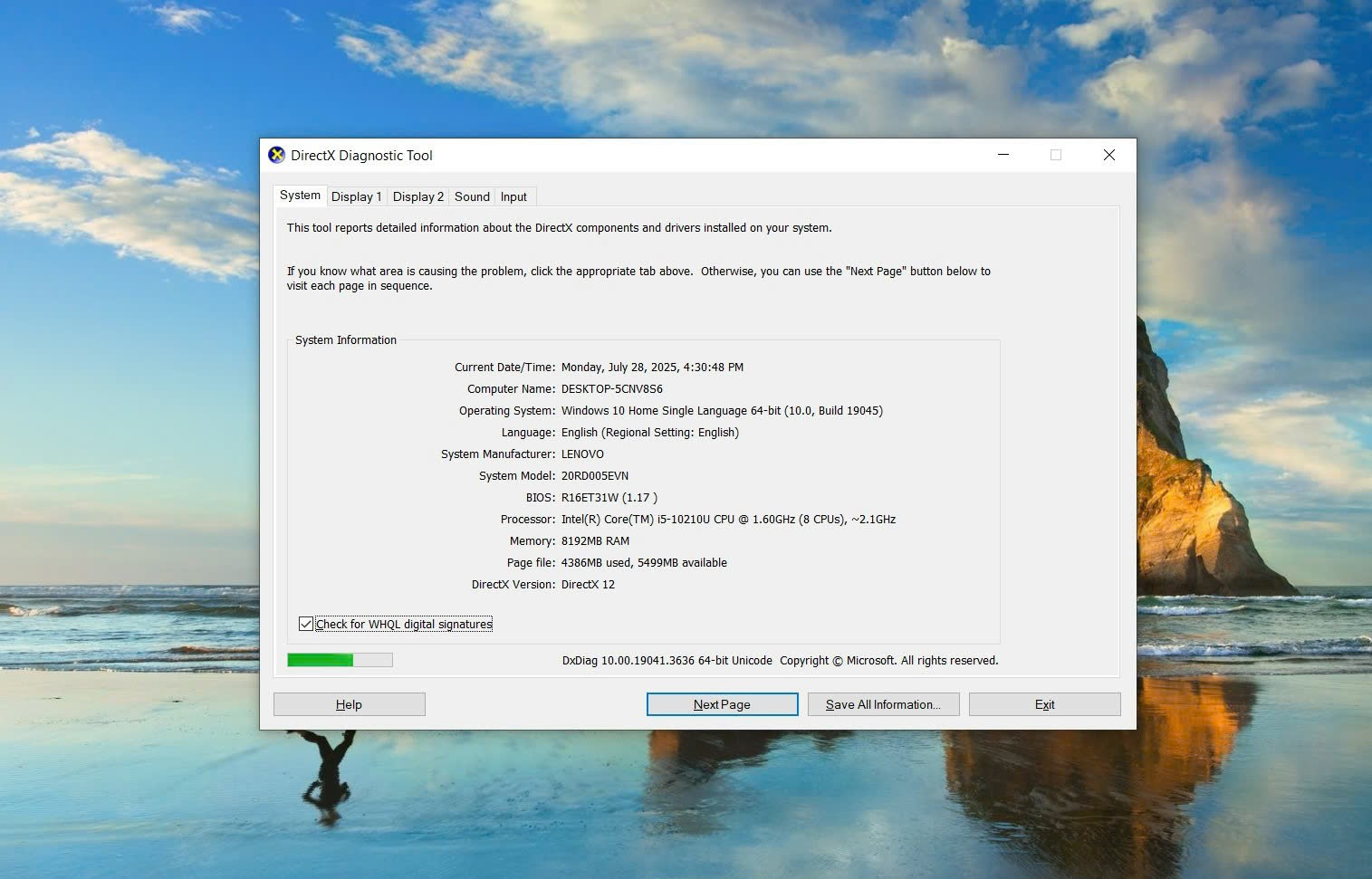
Task: Click the Processor: field label
Action: pyautogui.click(x=528, y=520)
